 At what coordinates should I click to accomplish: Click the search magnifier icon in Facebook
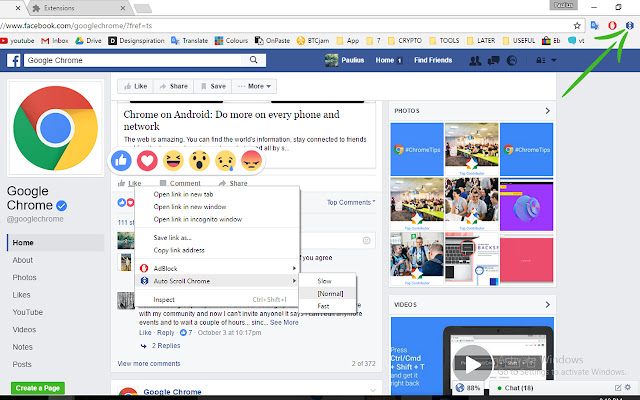coord(253,60)
